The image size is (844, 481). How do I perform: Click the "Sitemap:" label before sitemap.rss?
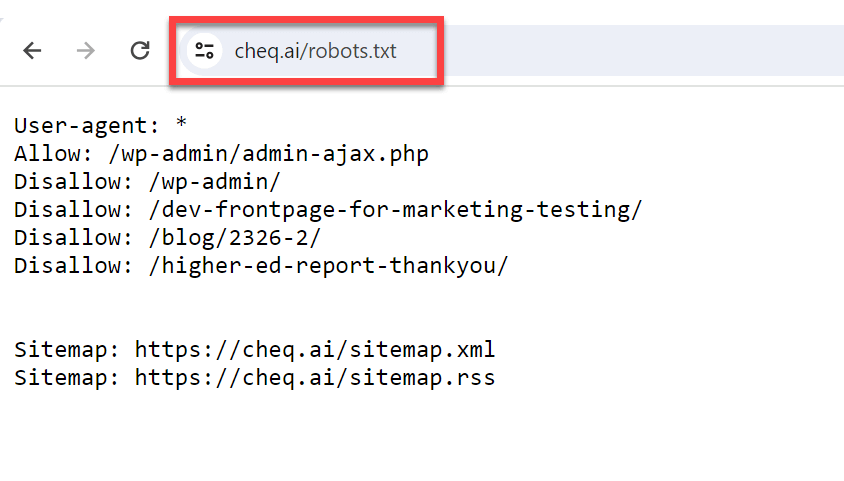click(x=67, y=378)
